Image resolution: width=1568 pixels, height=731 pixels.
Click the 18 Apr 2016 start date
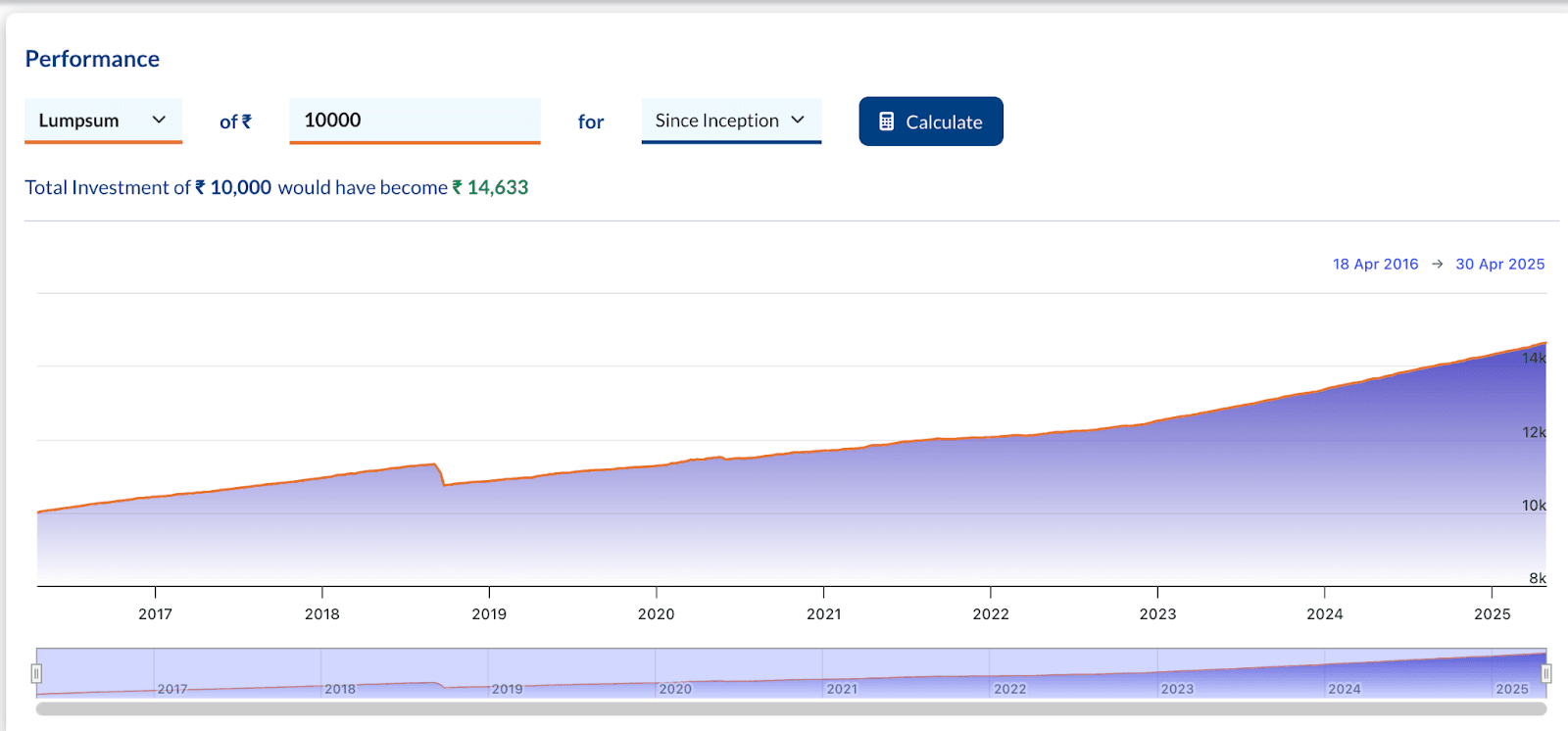[1375, 265]
